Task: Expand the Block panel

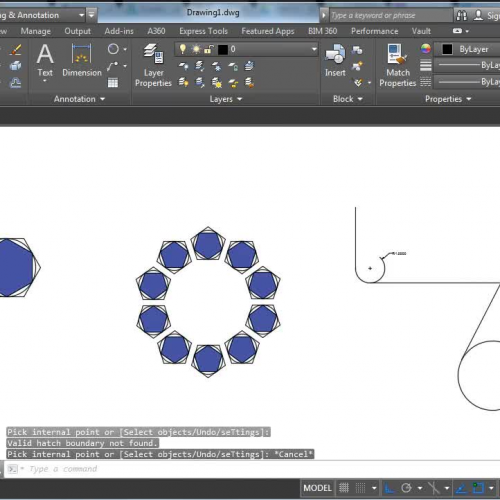Action: pos(348,99)
